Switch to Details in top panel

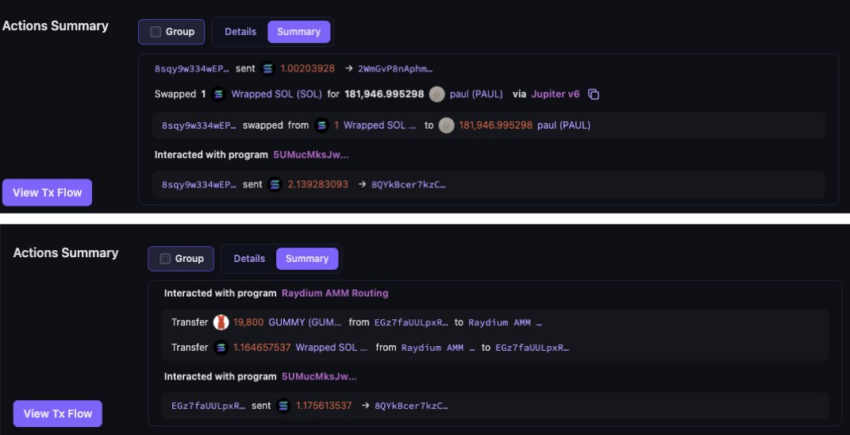pyautogui.click(x=240, y=32)
